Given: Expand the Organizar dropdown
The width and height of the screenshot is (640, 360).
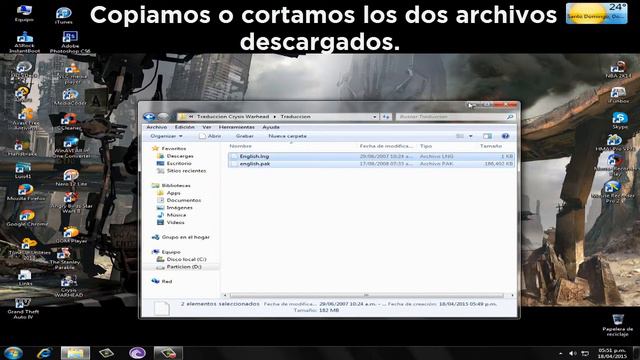Looking at the screenshot, I should [166, 136].
